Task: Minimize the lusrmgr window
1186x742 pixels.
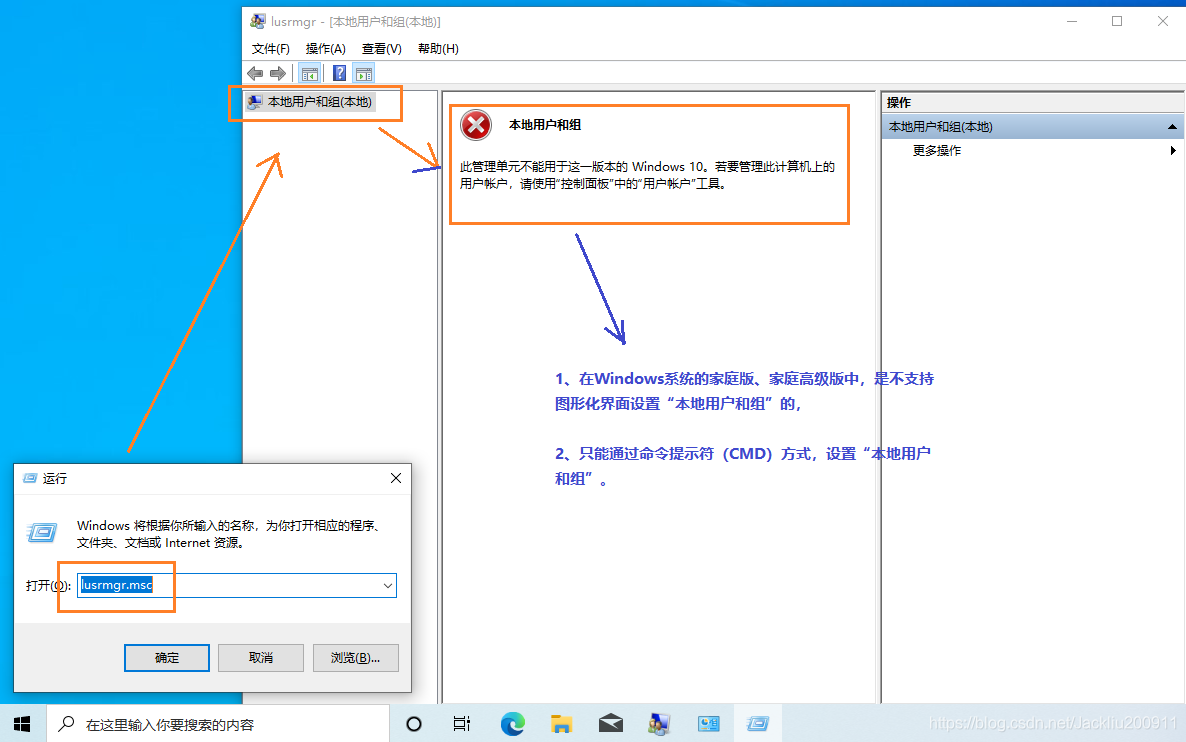Action: 1072,21
